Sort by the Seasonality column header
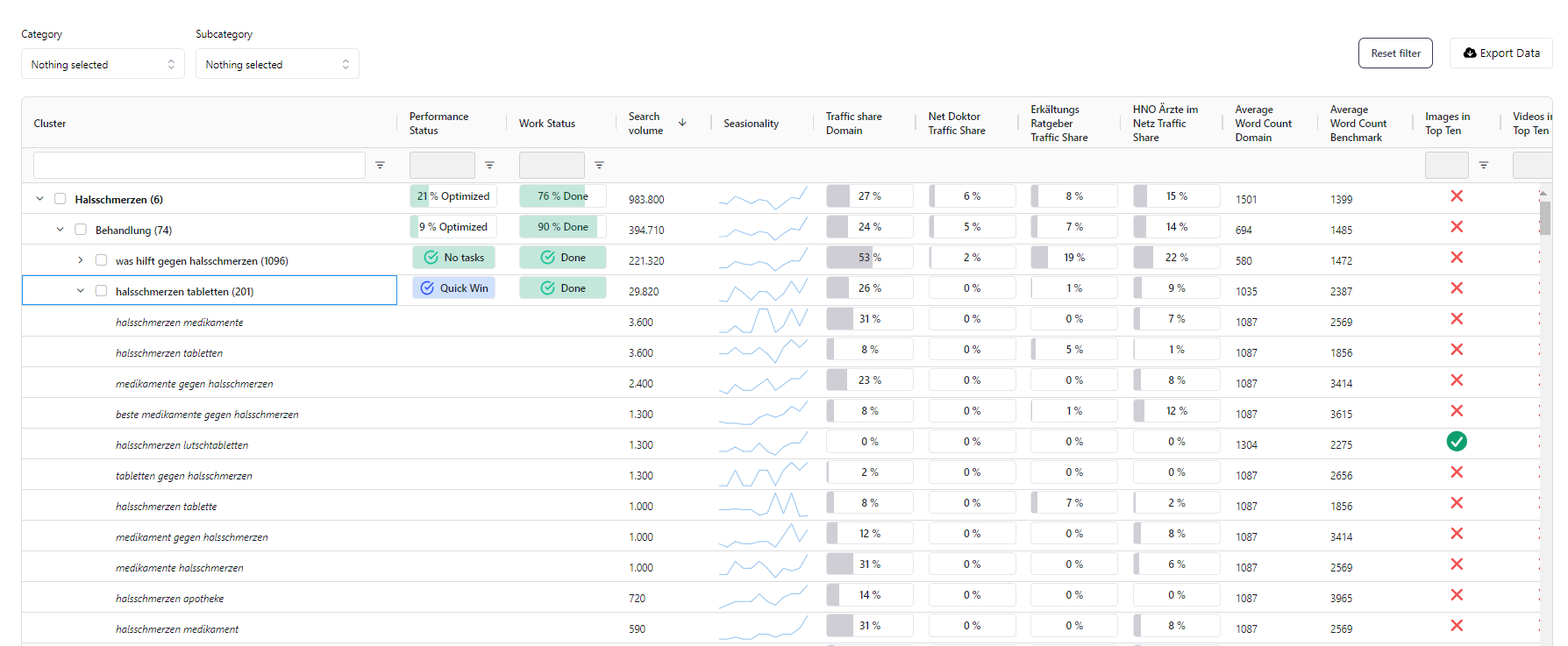This screenshot has height=646, width=1568. pos(751,124)
